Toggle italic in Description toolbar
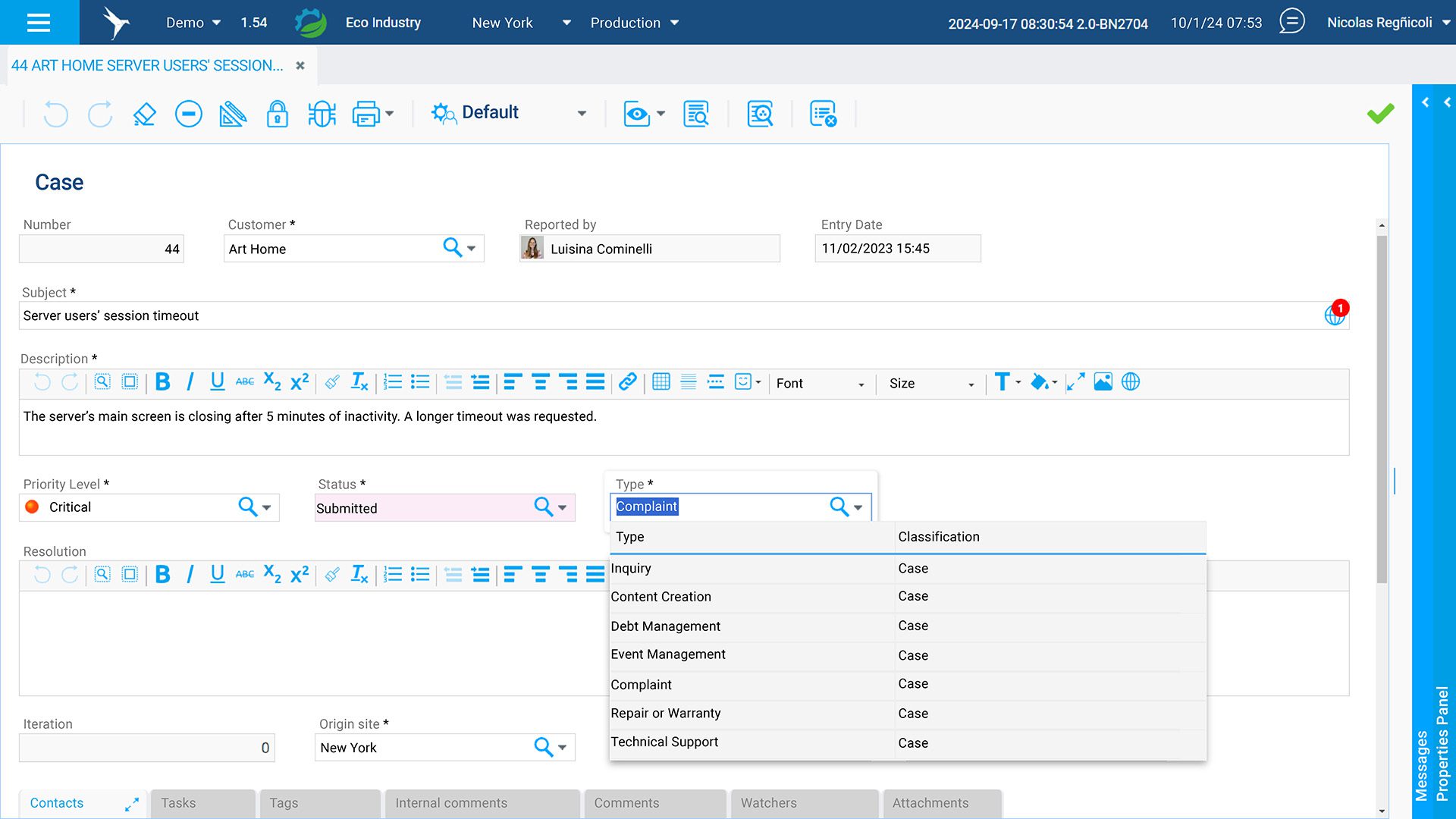1456x819 pixels. tap(190, 382)
